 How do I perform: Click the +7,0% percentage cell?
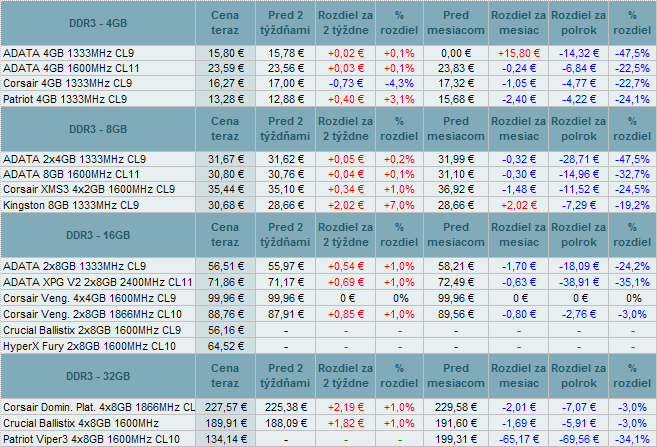click(399, 205)
